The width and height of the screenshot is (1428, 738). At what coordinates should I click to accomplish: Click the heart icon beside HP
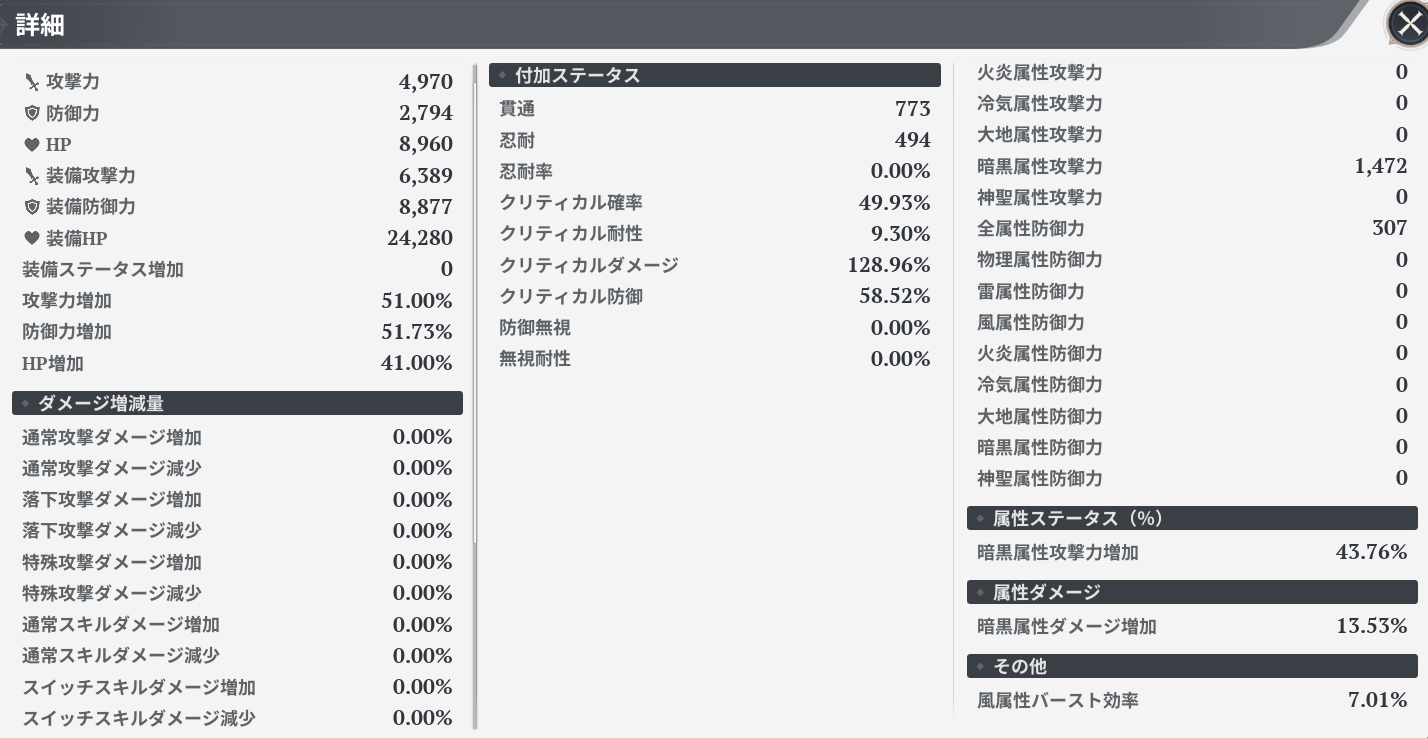tap(32, 144)
